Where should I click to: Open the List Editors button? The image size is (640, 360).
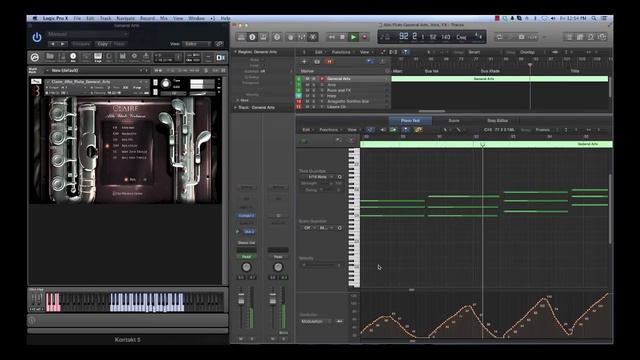(x=569, y=37)
